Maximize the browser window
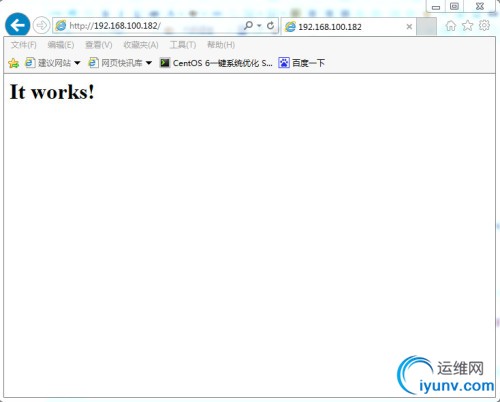Screen dimensions: 500x402 pos(454,6)
